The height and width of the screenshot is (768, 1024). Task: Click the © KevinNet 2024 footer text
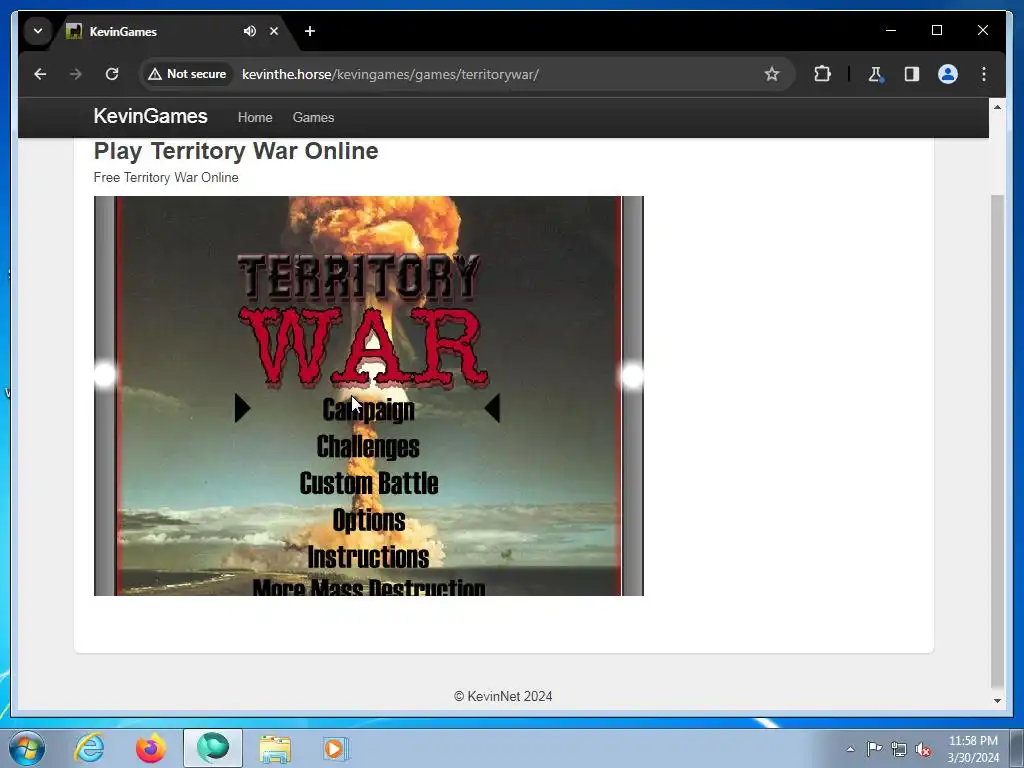point(503,696)
